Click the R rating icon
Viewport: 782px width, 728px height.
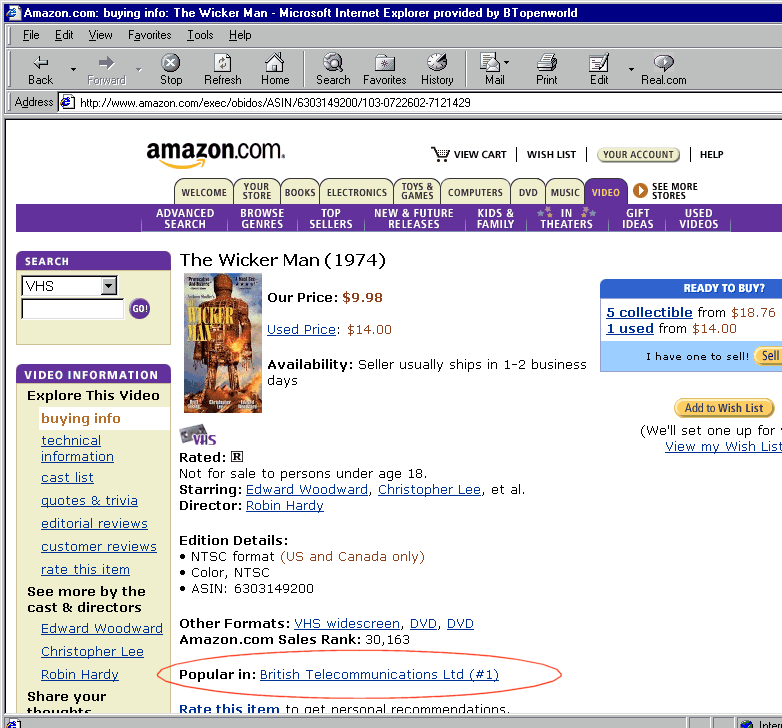(237, 457)
